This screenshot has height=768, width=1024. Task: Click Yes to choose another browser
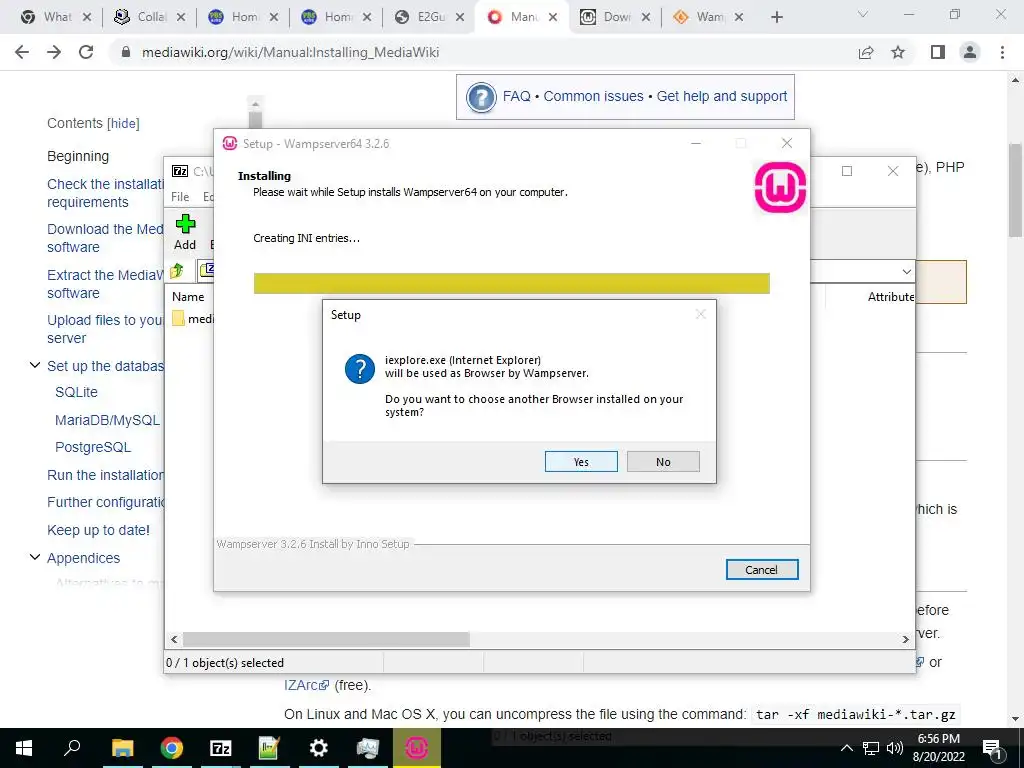click(581, 462)
